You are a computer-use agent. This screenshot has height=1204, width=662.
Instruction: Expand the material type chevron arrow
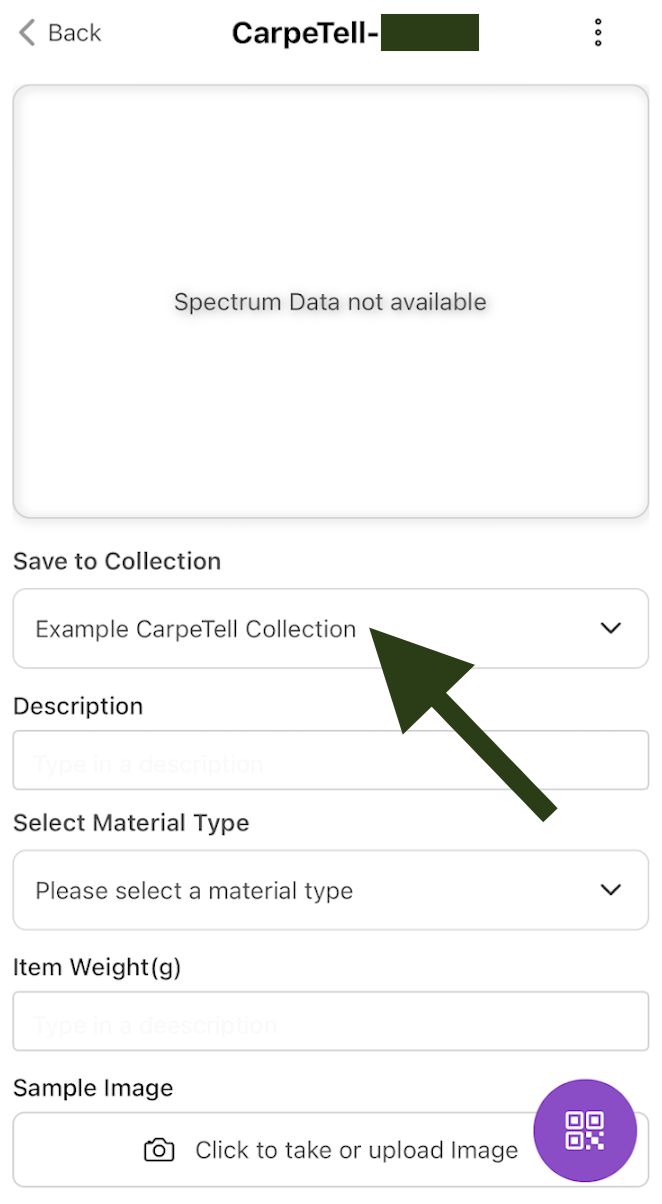point(610,890)
